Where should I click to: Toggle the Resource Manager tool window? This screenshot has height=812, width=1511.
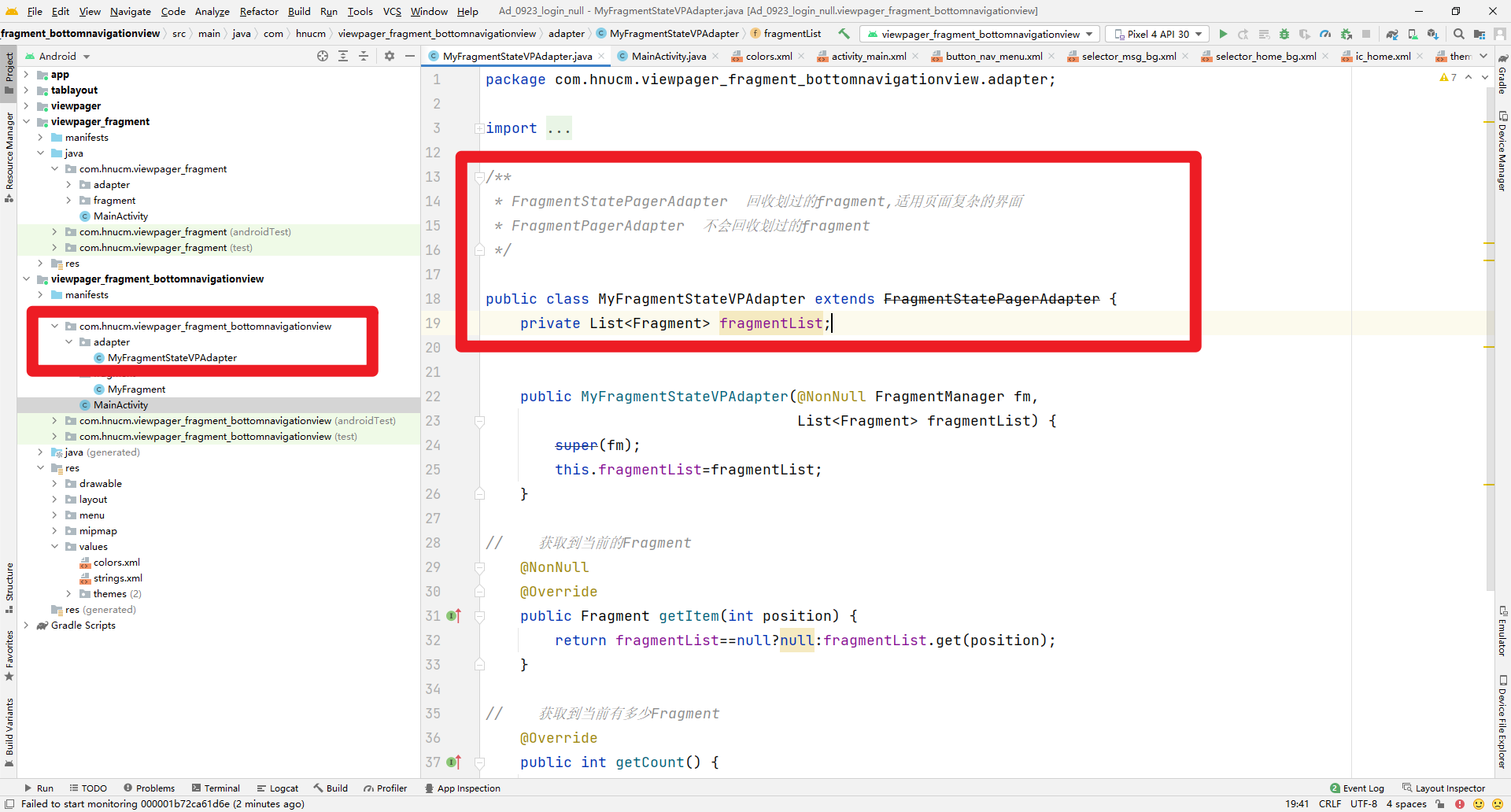(9, 157)
